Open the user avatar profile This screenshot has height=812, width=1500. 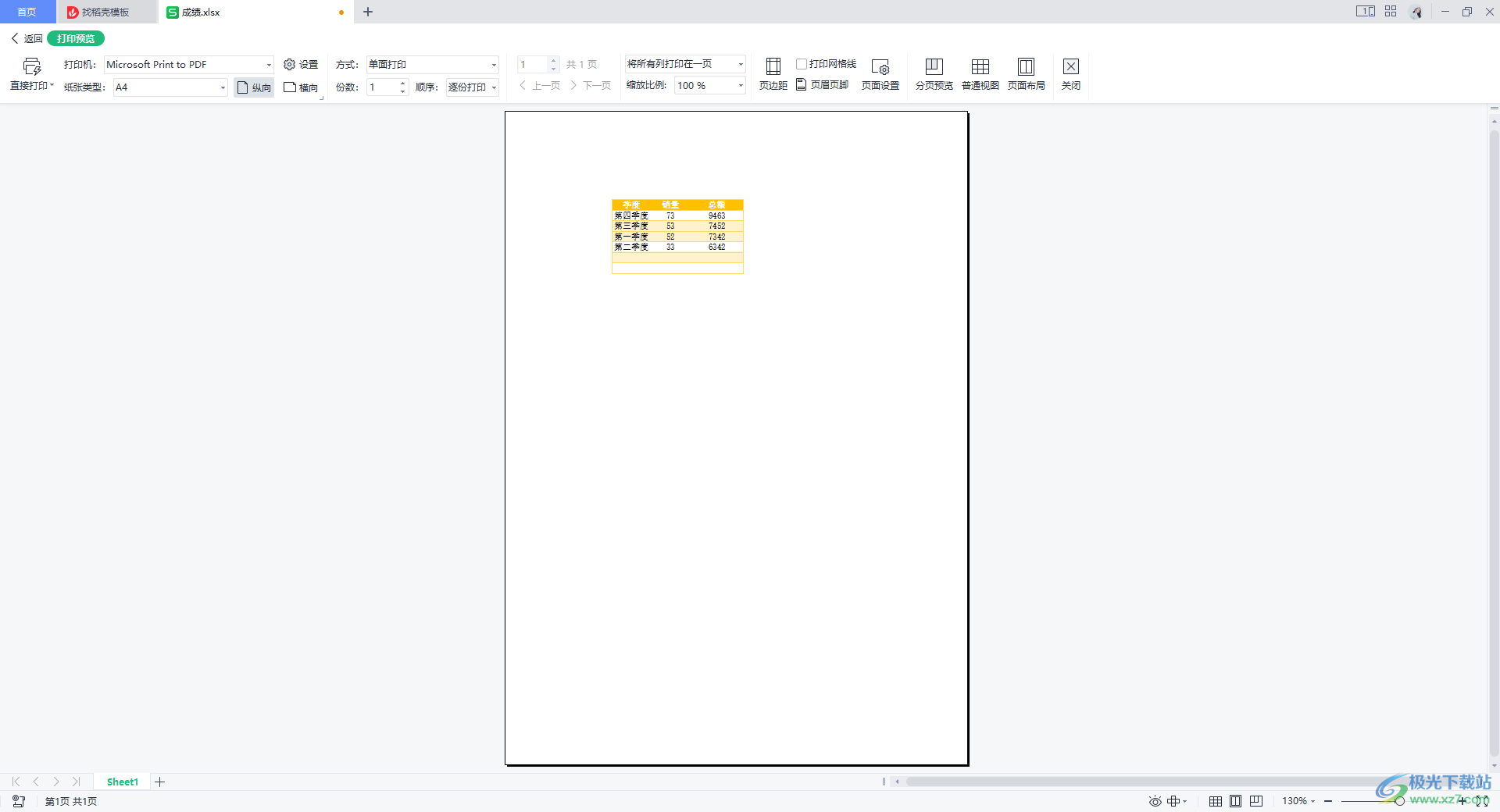click(1416, 12)
